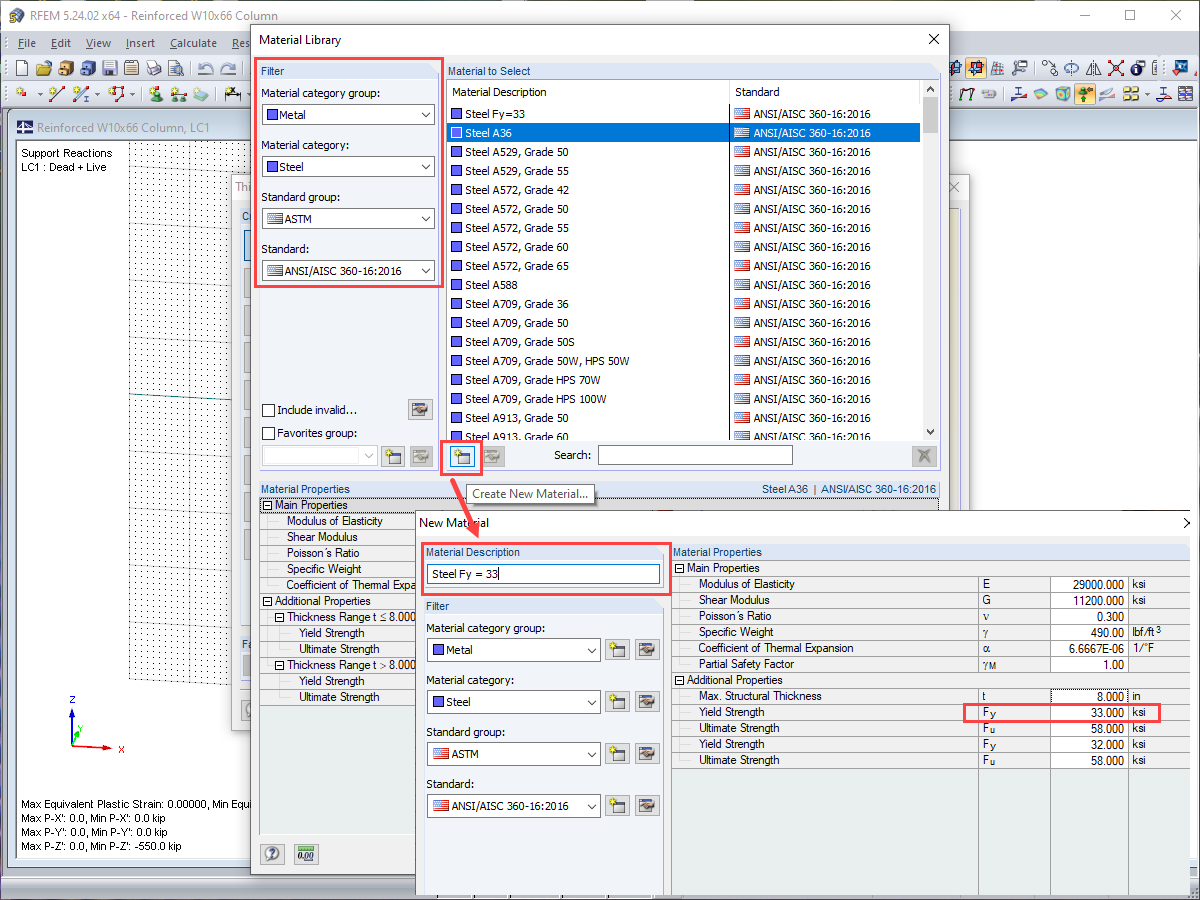1200x900 pixels.
Task: Open the File menu
Action: [27, 43]
